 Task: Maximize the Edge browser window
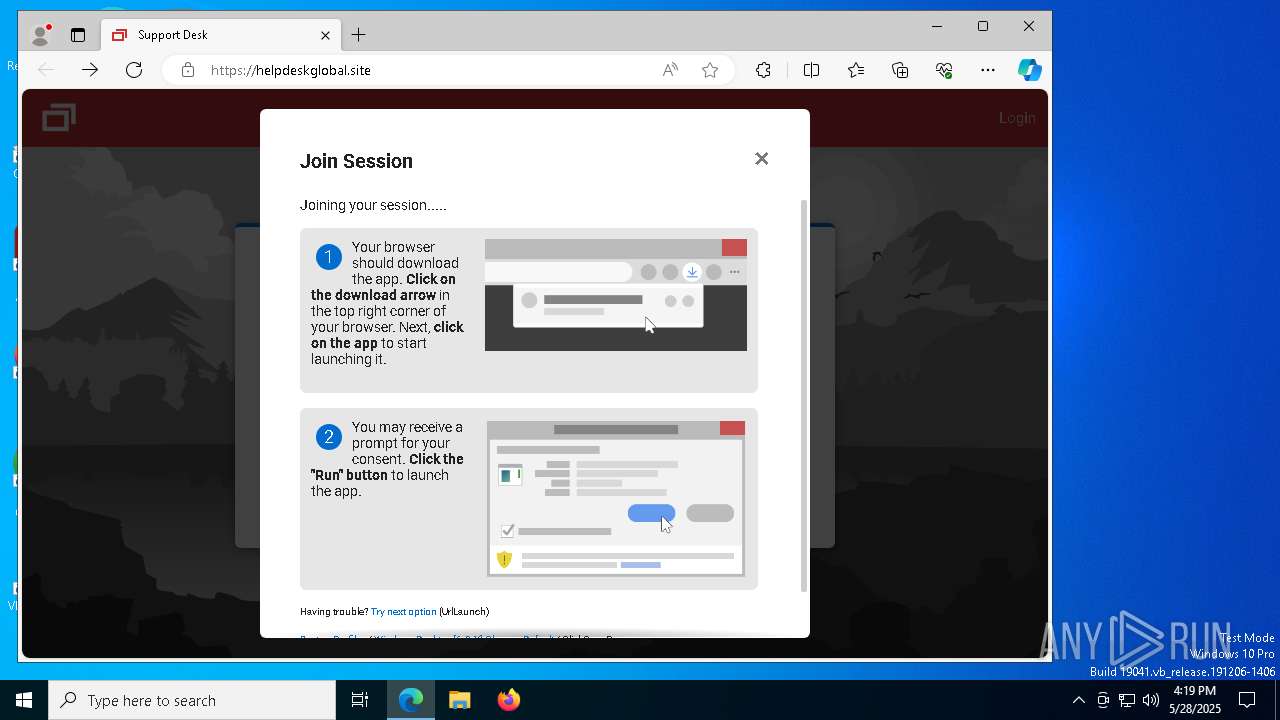983,26
